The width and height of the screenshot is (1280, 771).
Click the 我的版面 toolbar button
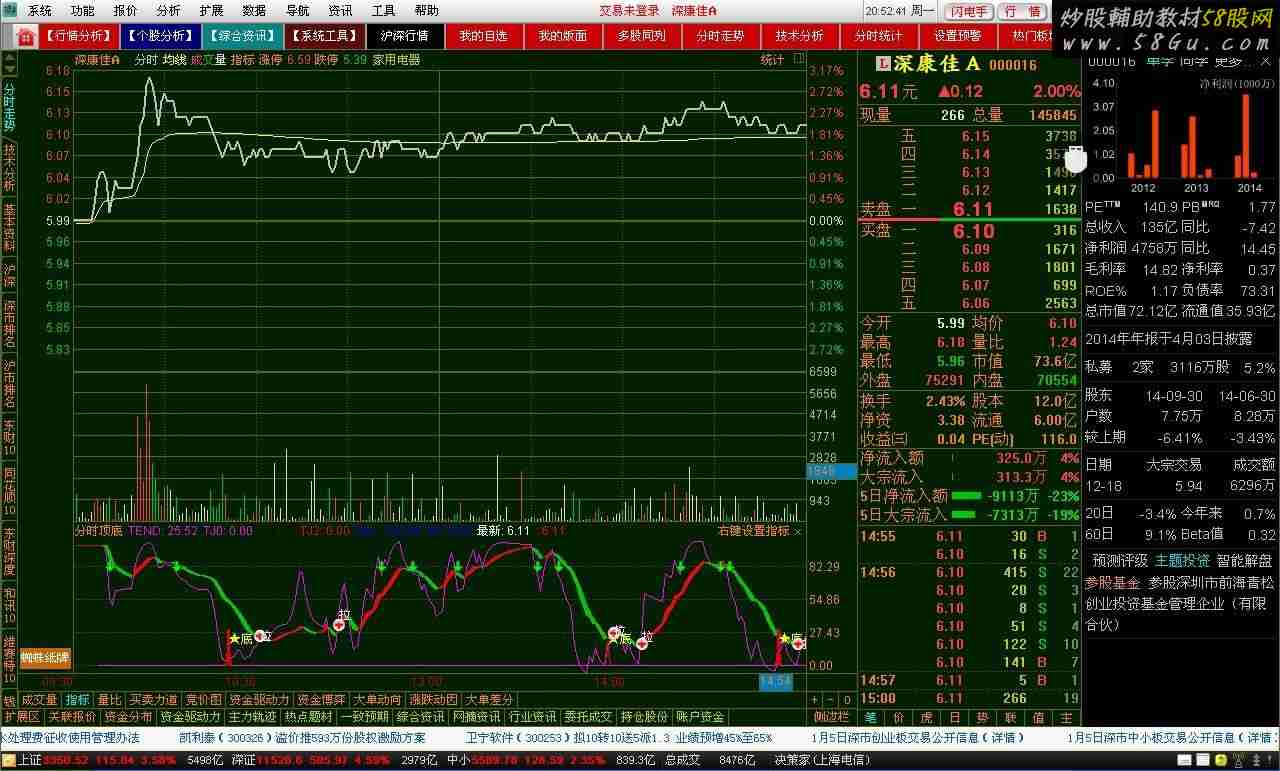563,36
